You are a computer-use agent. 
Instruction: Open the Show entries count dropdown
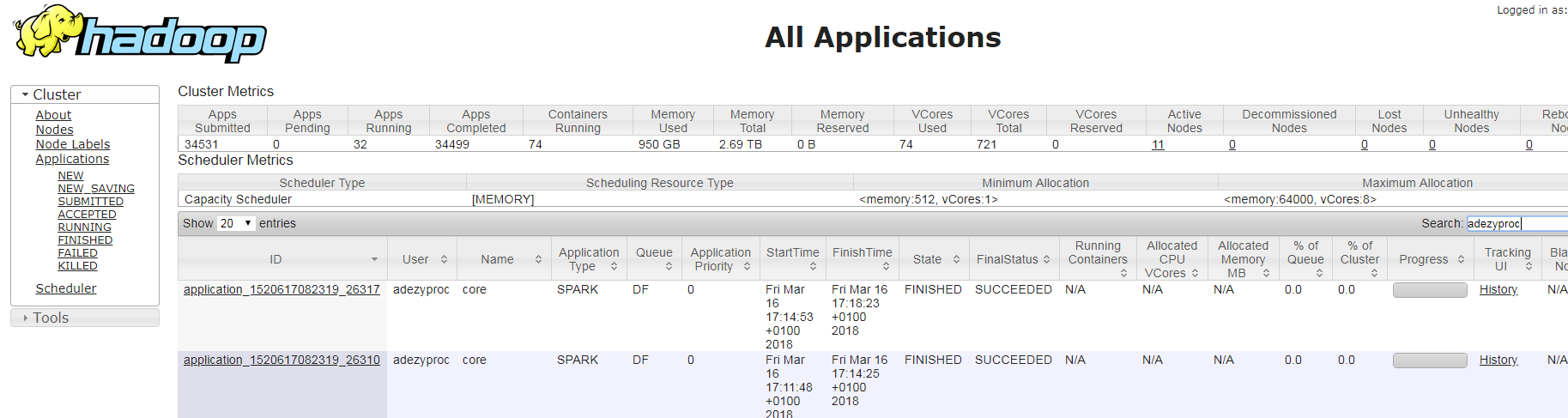236,223
